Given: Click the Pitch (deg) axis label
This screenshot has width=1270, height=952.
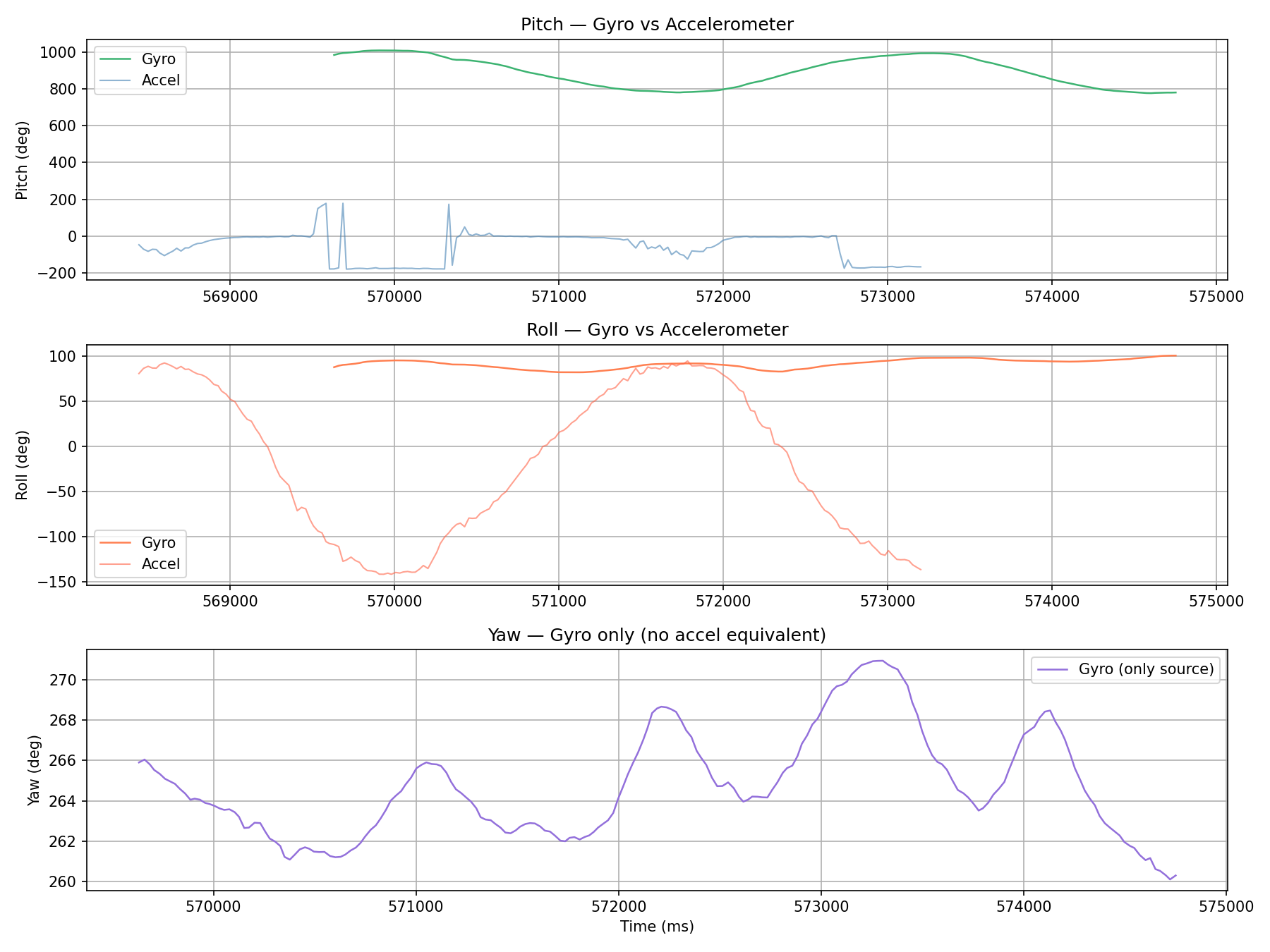Looking at the screenshot, I should [23, 161].
